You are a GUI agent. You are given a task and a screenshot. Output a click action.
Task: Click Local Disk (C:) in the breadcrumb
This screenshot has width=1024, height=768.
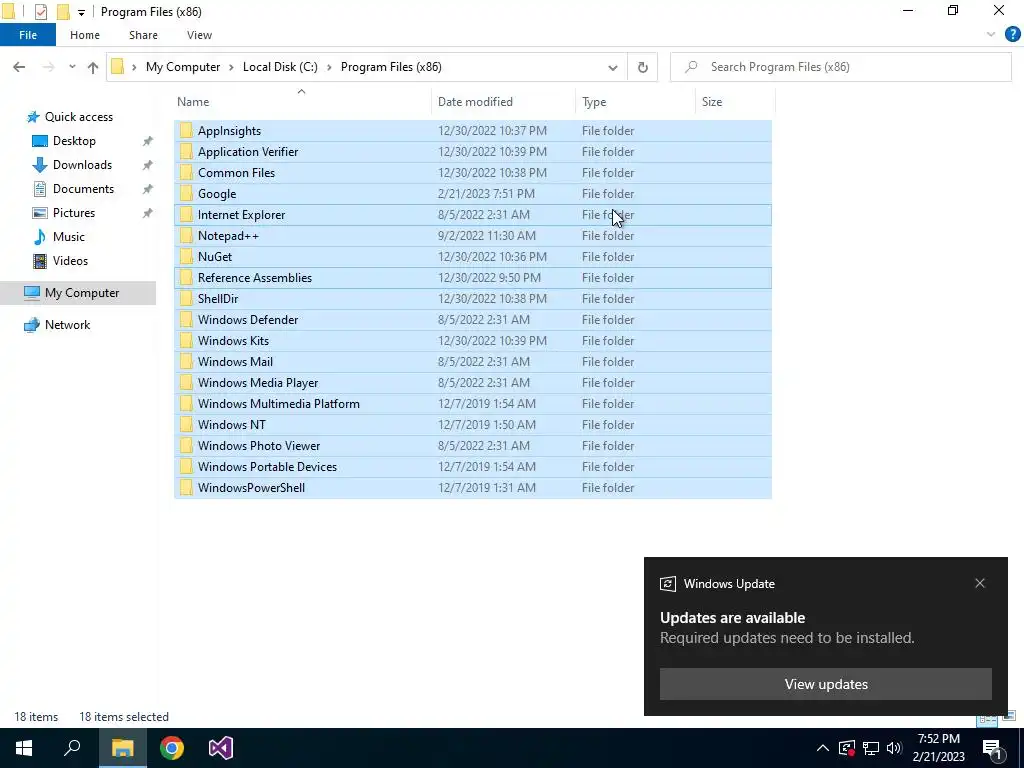pyautogui.click(x=280, y=67)
